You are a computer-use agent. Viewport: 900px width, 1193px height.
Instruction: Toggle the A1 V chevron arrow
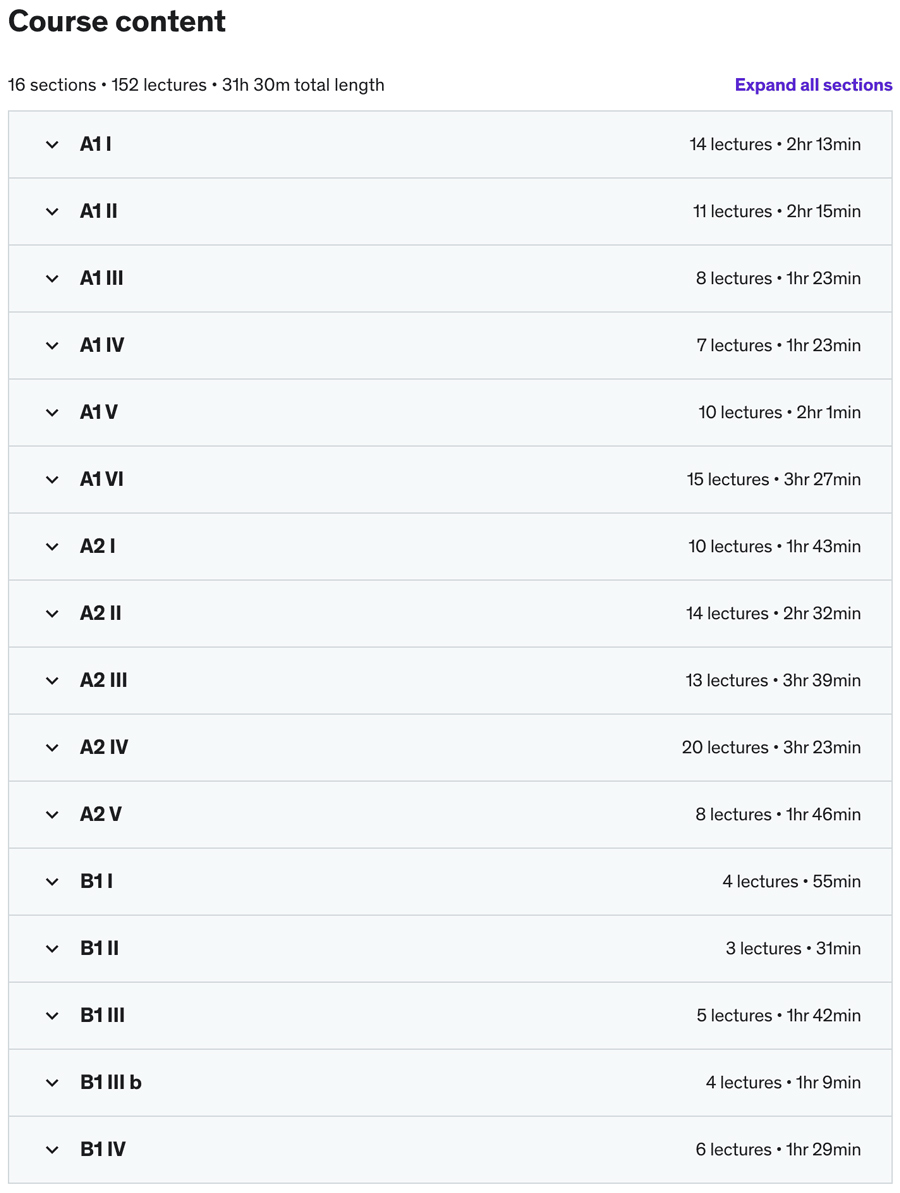click(52, 412)
